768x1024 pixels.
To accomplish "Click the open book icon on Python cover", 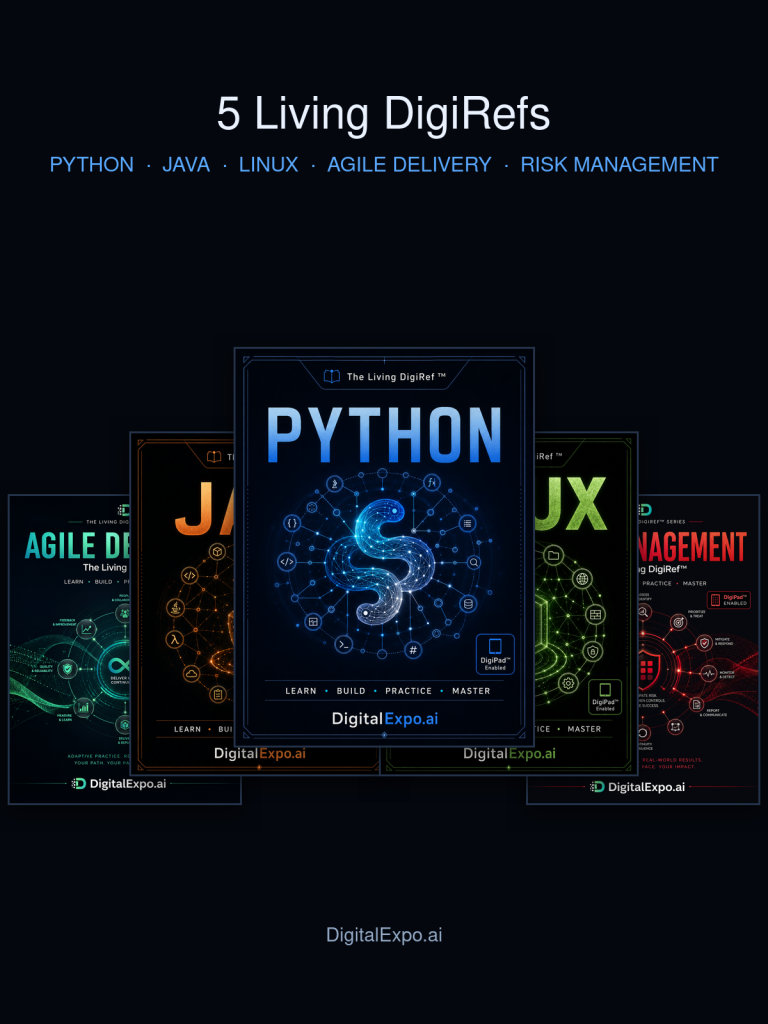I will (332, 377).
